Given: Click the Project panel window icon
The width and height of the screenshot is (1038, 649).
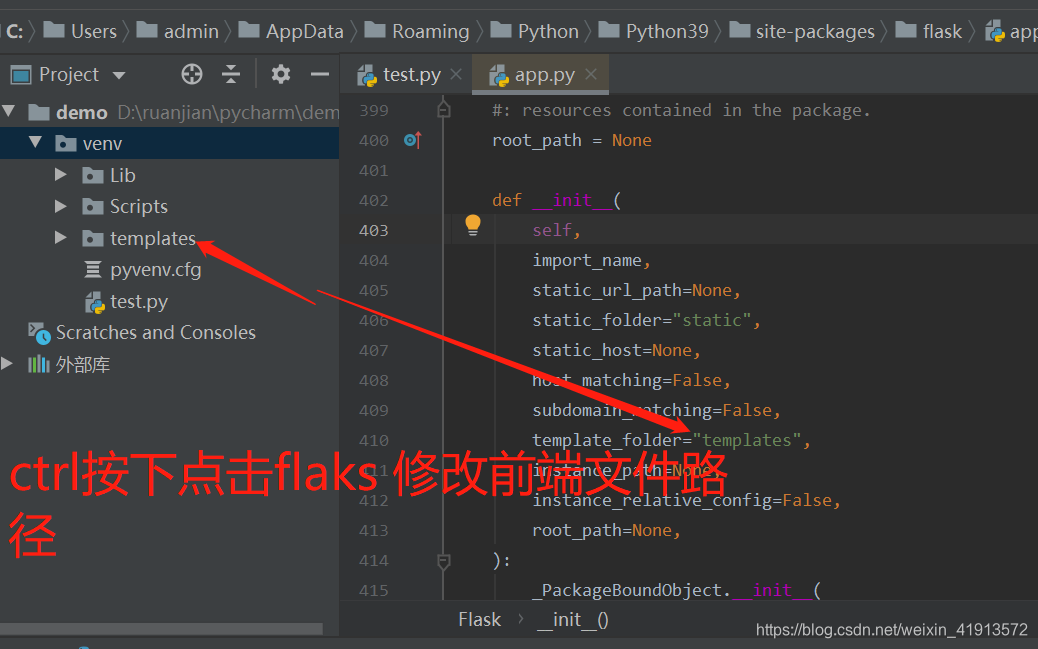Looking at the screenshot, I should click(x=21, y=75).
